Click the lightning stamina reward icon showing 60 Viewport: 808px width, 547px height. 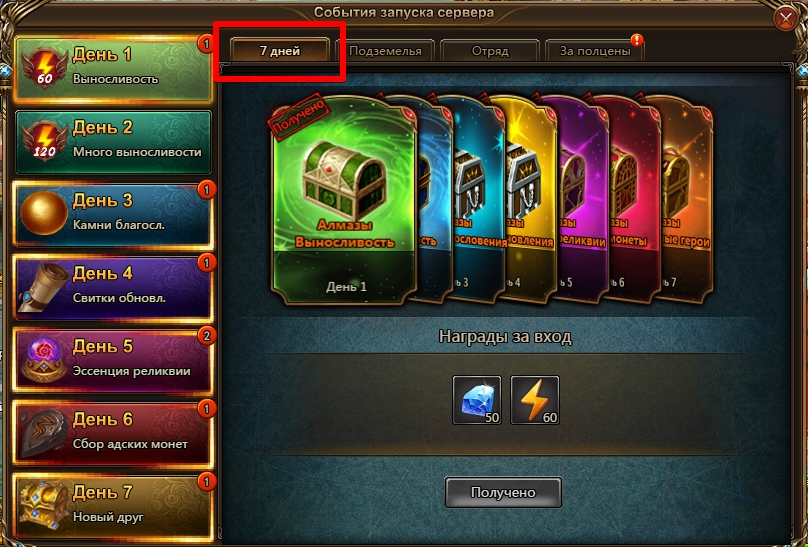pos(534,400)
